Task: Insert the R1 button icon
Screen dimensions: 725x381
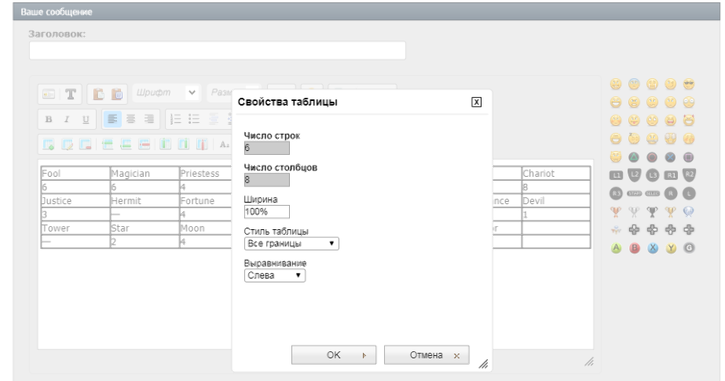Action: [671, 175]
